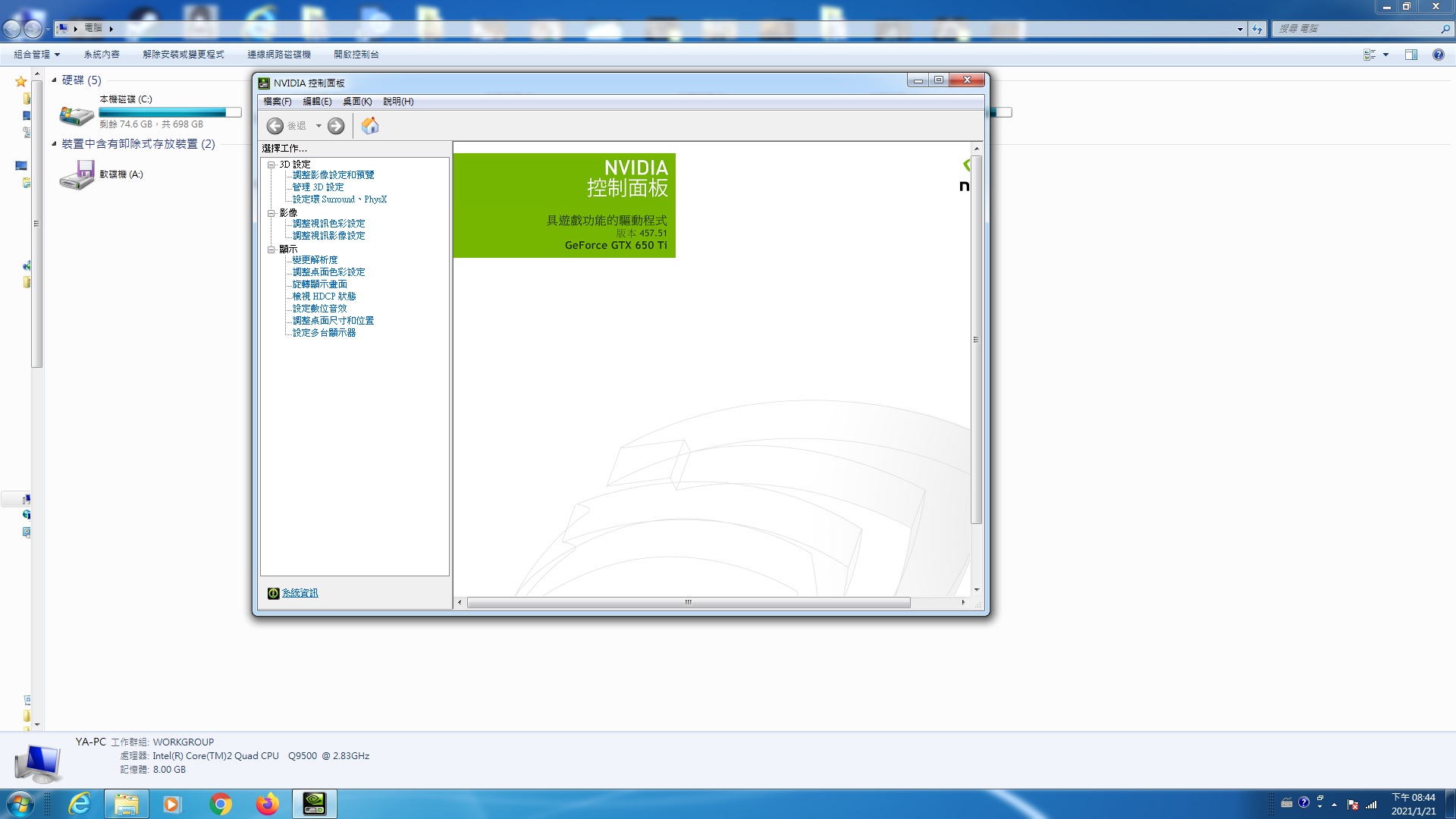
Task: Select 旋轉顯示畫面
Action: pos(320,284)
